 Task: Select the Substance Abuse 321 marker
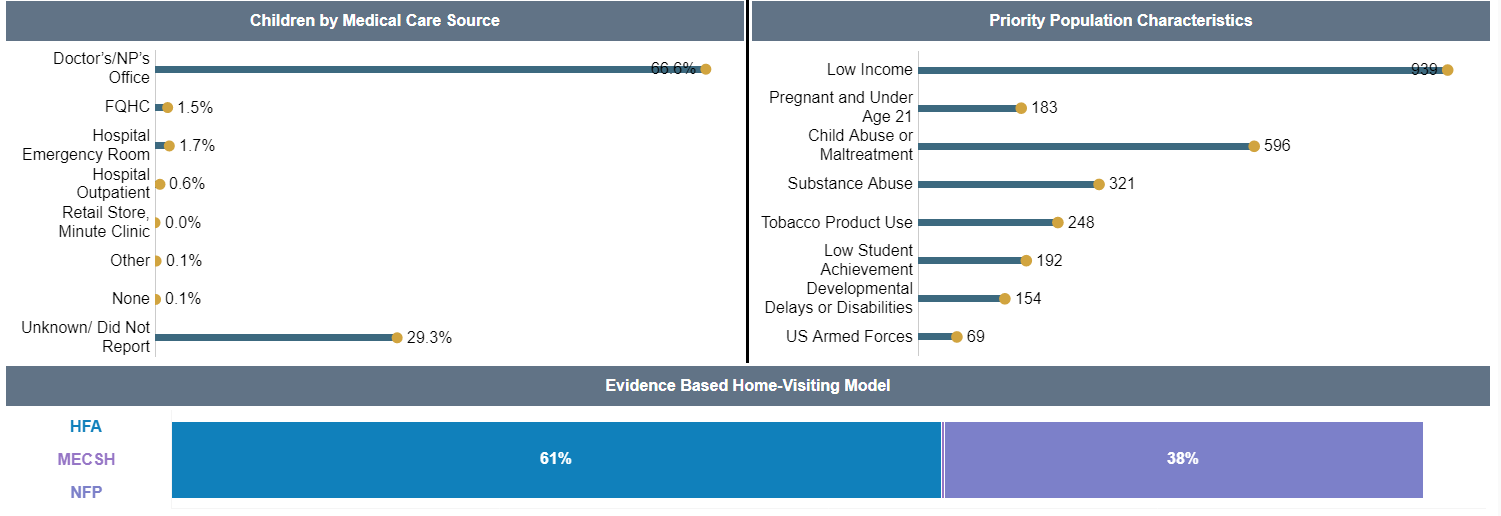click(1099, 184)
